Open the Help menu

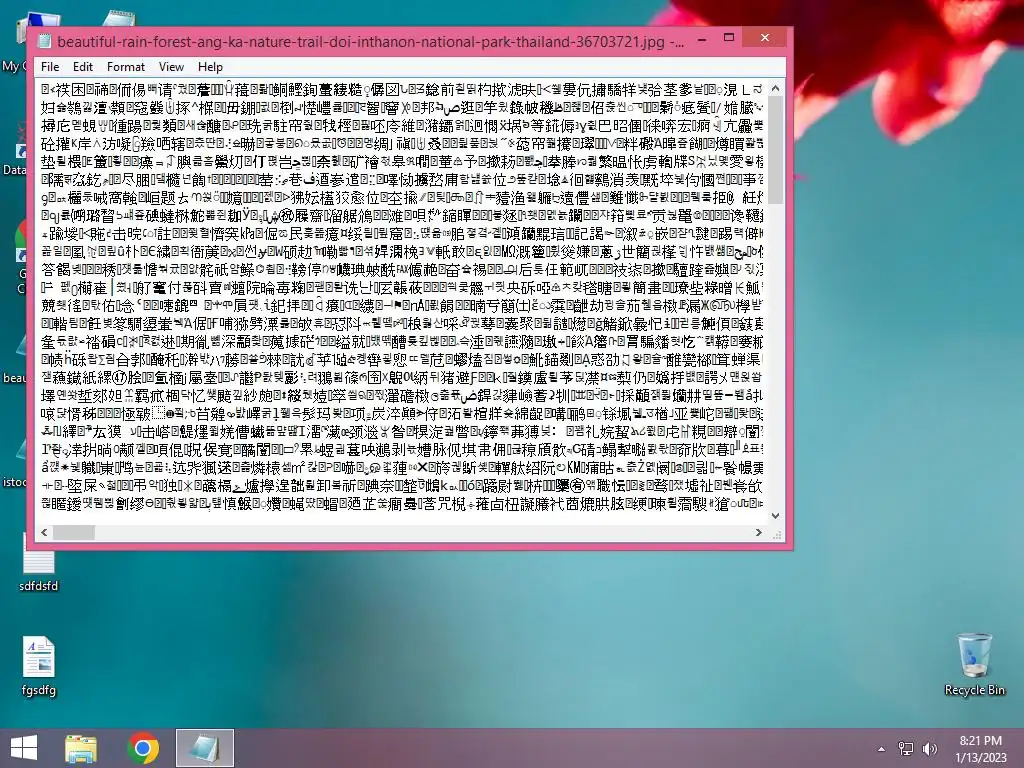click(210, 67)
